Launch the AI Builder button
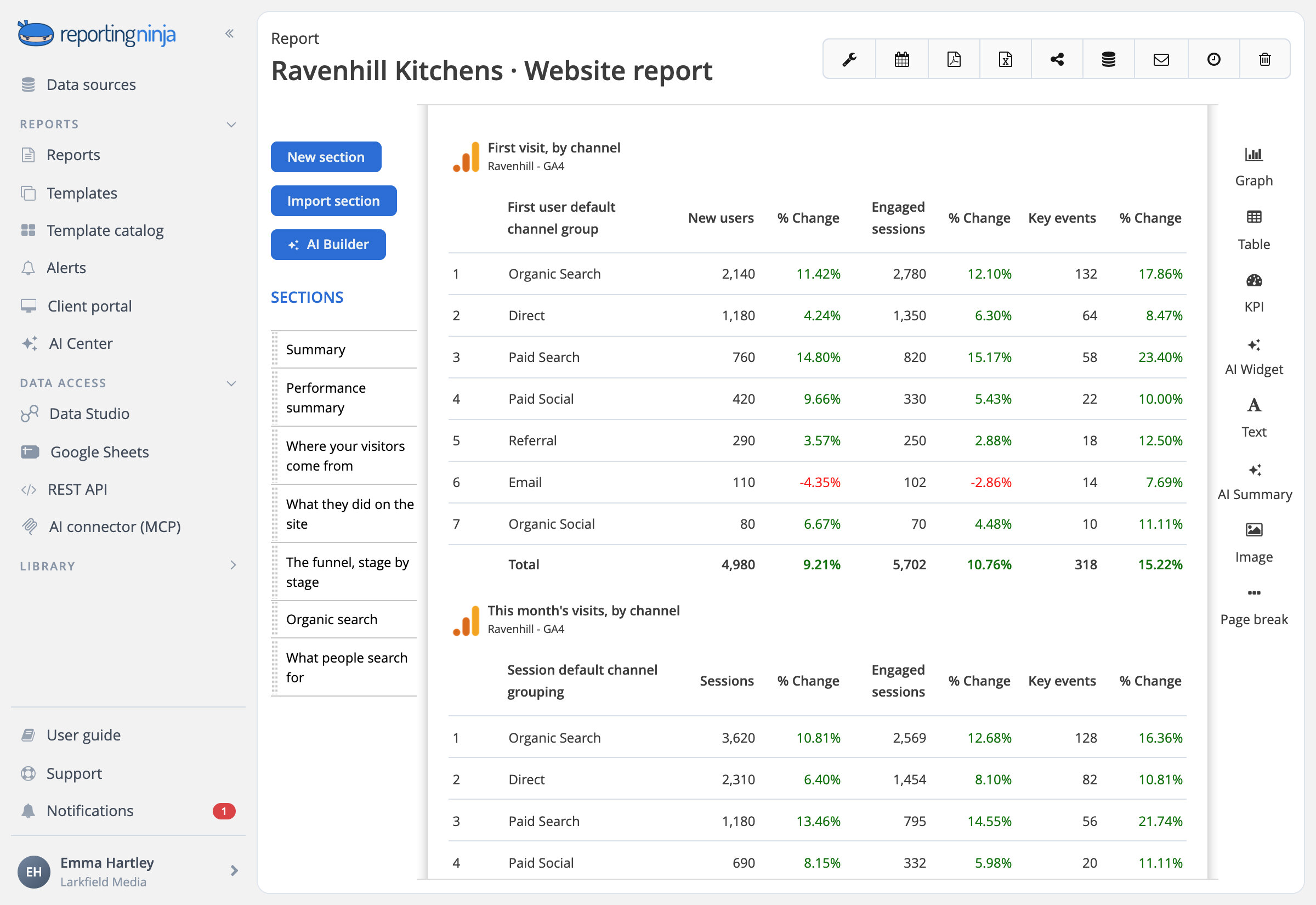Image resolution: width=1316 pixels, height=905 pixels. click(328, 245)
